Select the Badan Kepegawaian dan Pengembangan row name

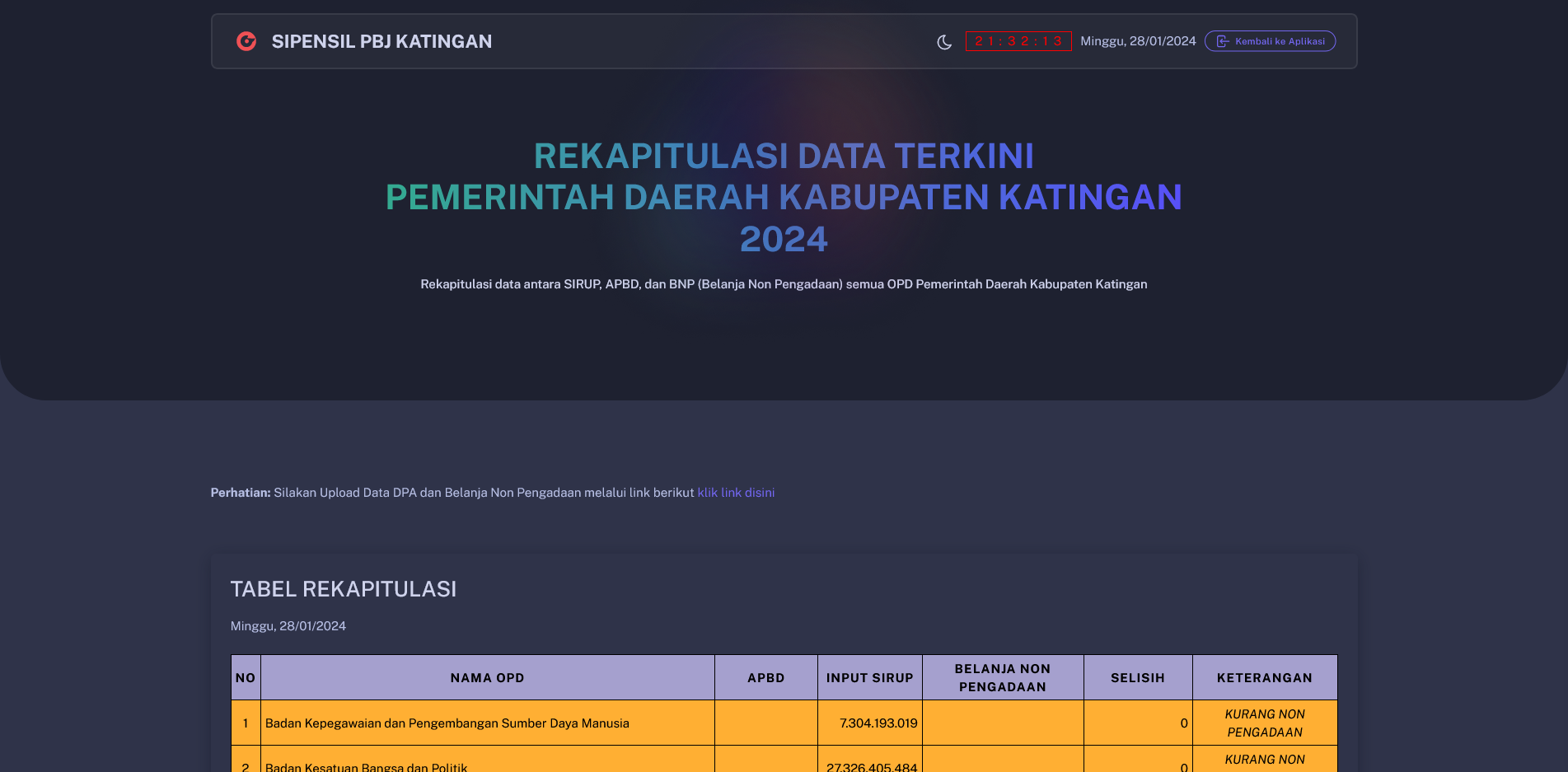[447, 723]
